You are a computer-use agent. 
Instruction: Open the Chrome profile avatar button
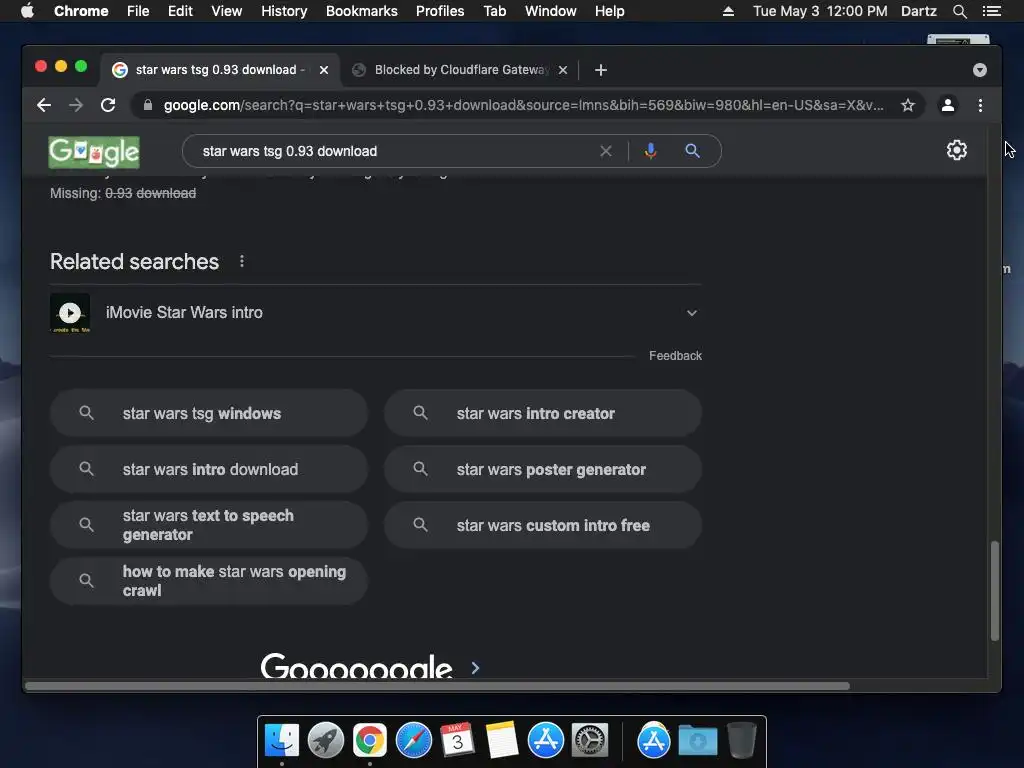tap(948, 105)
